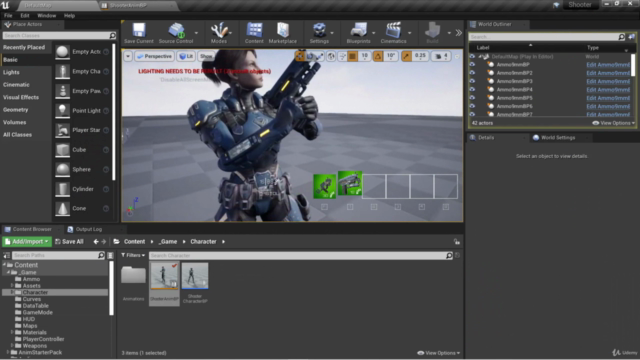Click Add/Import button
640x360 pixels.
27,242
